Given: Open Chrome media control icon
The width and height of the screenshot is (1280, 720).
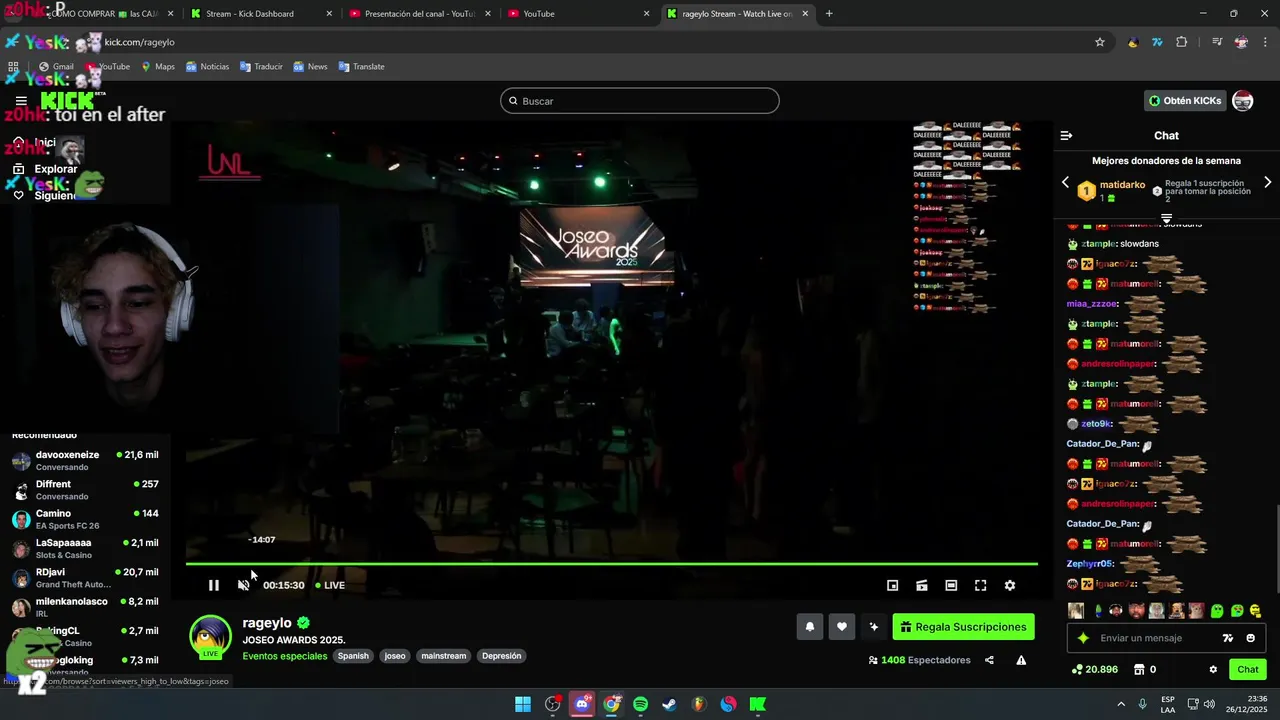Looking at the screenshot, I should [x=1217, y=42].
